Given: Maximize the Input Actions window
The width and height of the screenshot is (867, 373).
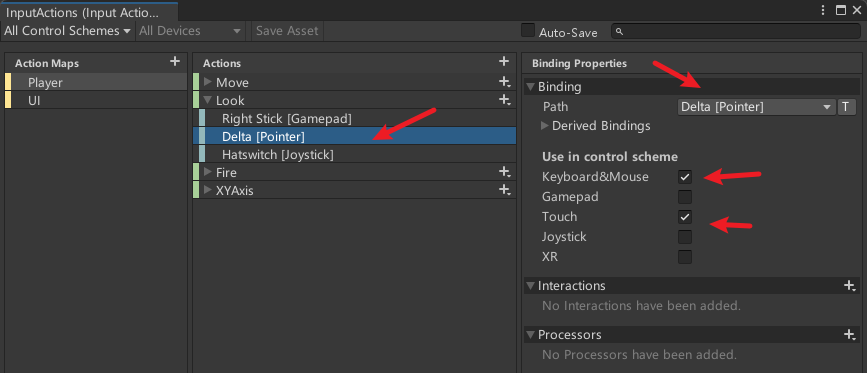Looking at the screenshot, I should point(840,10).
